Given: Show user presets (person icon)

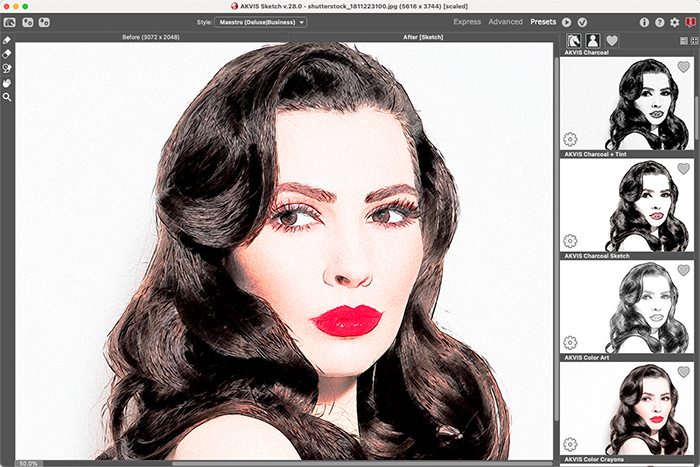Looking at the screenshot, I should tap(593, 41).
